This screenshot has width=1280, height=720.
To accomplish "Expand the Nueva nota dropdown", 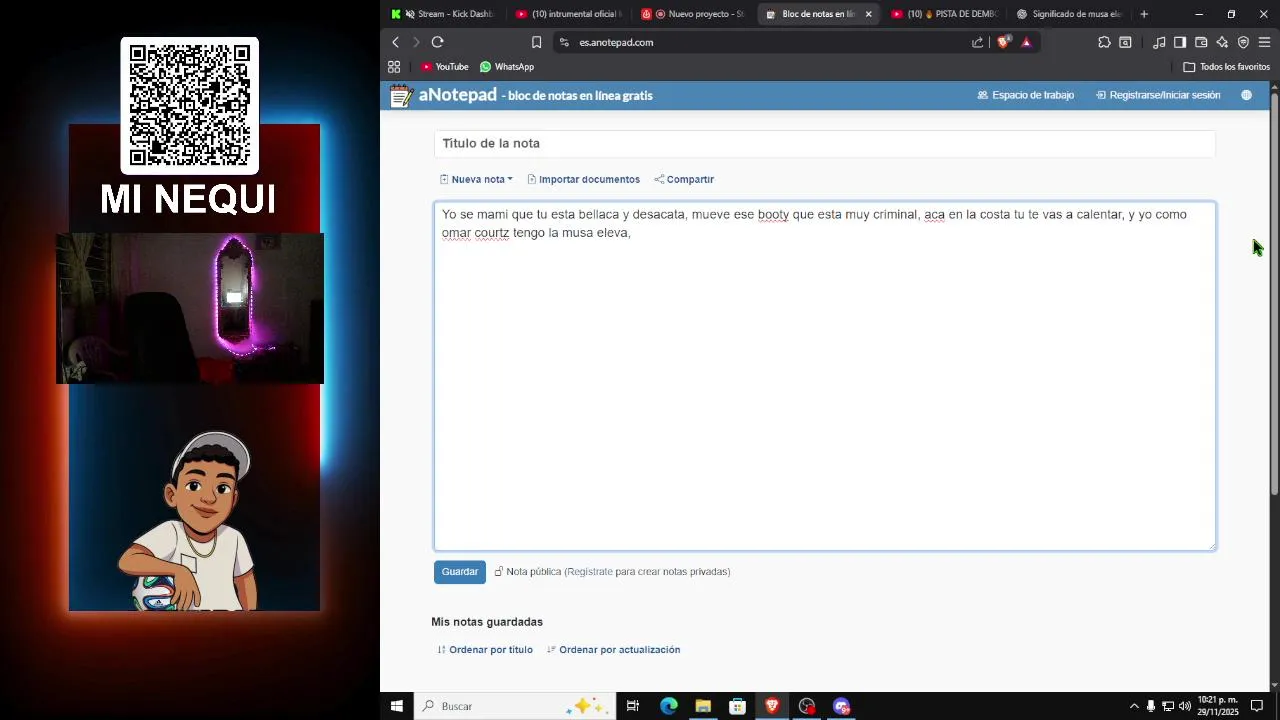I will click(476, 180).
